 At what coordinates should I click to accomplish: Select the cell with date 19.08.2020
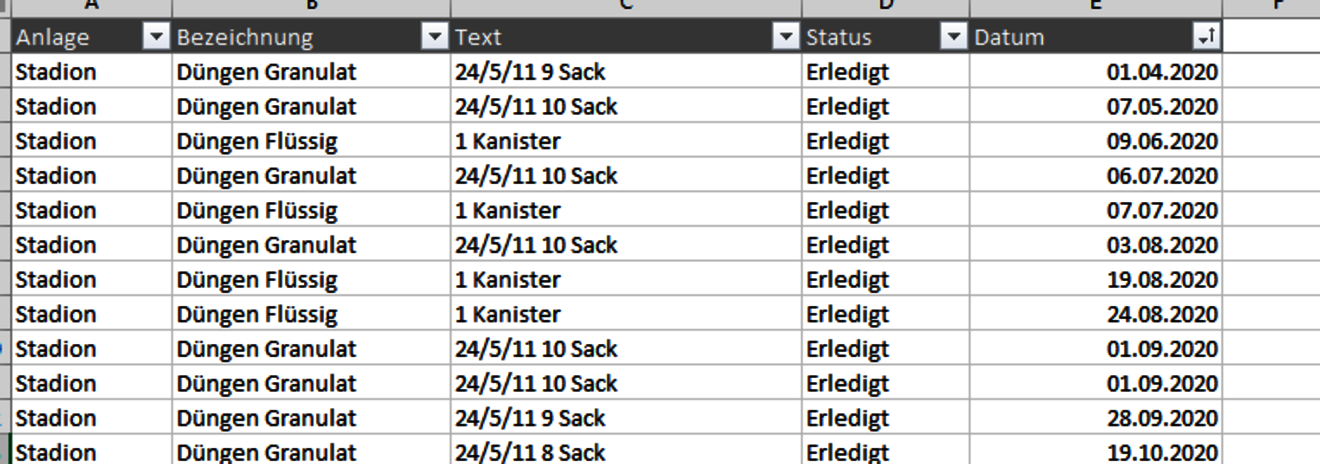click(x=1095, y=279)
